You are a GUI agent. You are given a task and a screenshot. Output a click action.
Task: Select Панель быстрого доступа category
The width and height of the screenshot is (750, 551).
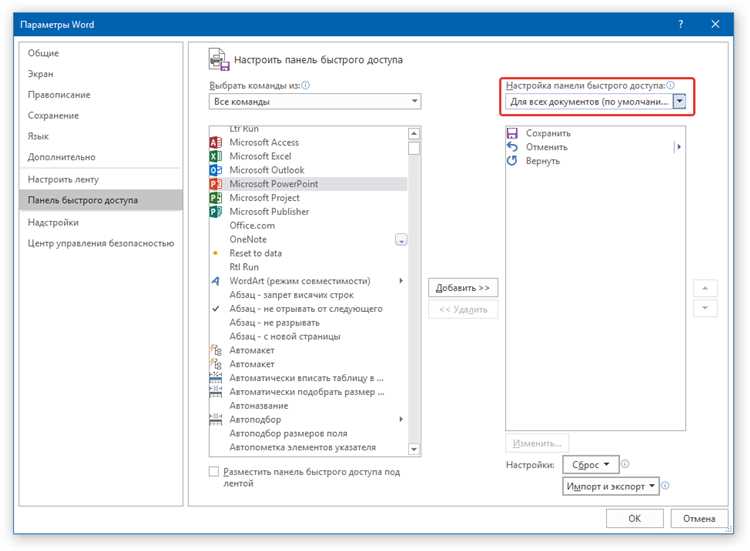pos(101,200)
